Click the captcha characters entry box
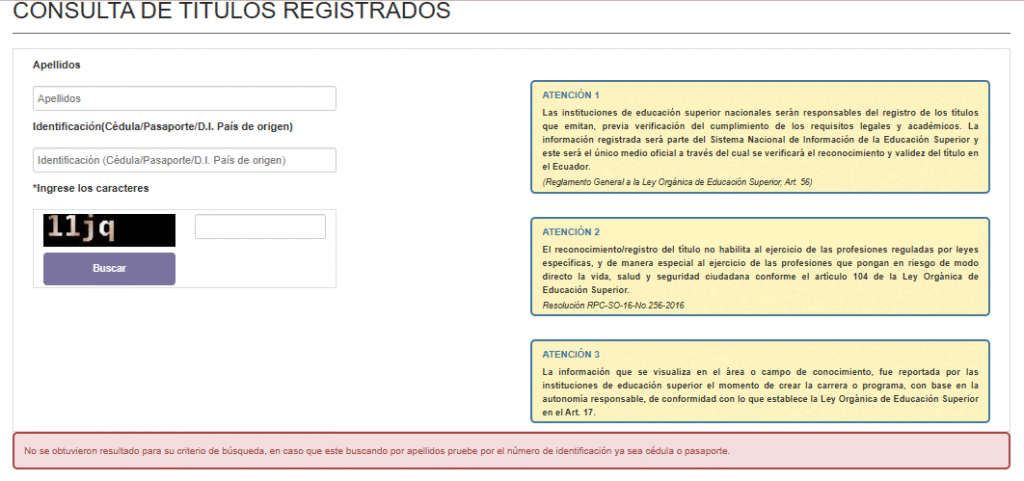1024x481 pixels. (x=260, y=227)
